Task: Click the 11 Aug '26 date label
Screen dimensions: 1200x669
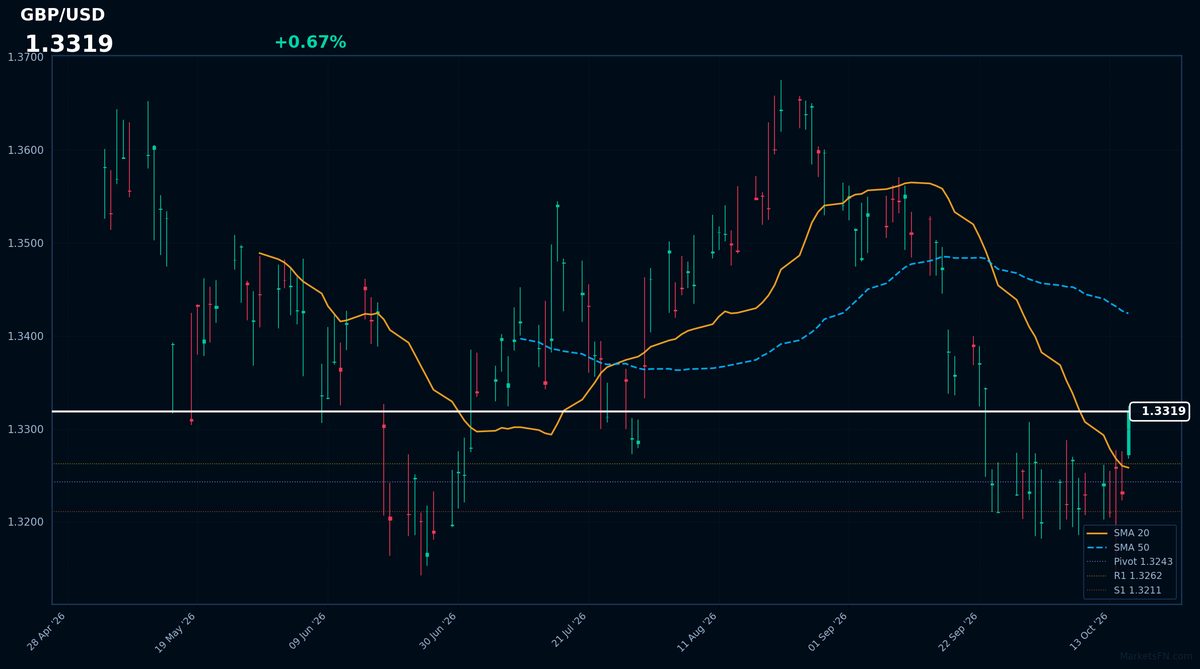Action: [697, 632]
